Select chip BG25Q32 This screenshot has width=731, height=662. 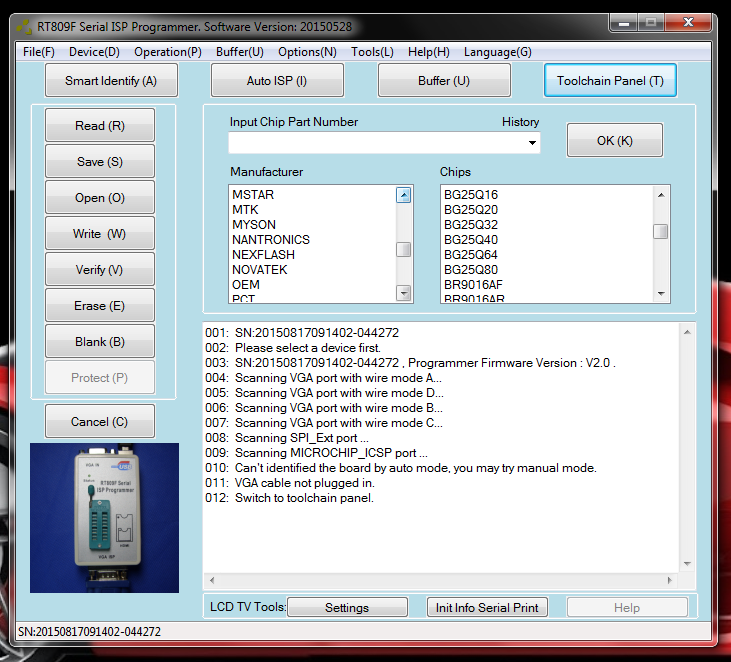(x=471, y=224)
